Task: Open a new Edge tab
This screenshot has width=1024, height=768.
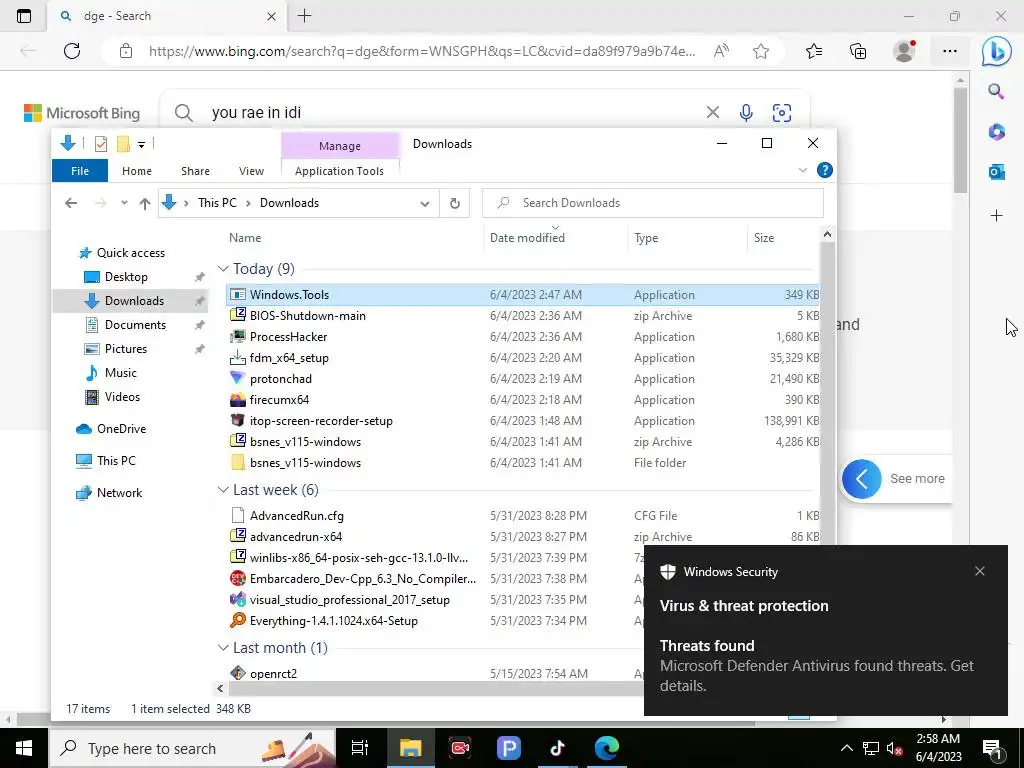Action: [x=304, y=16]
